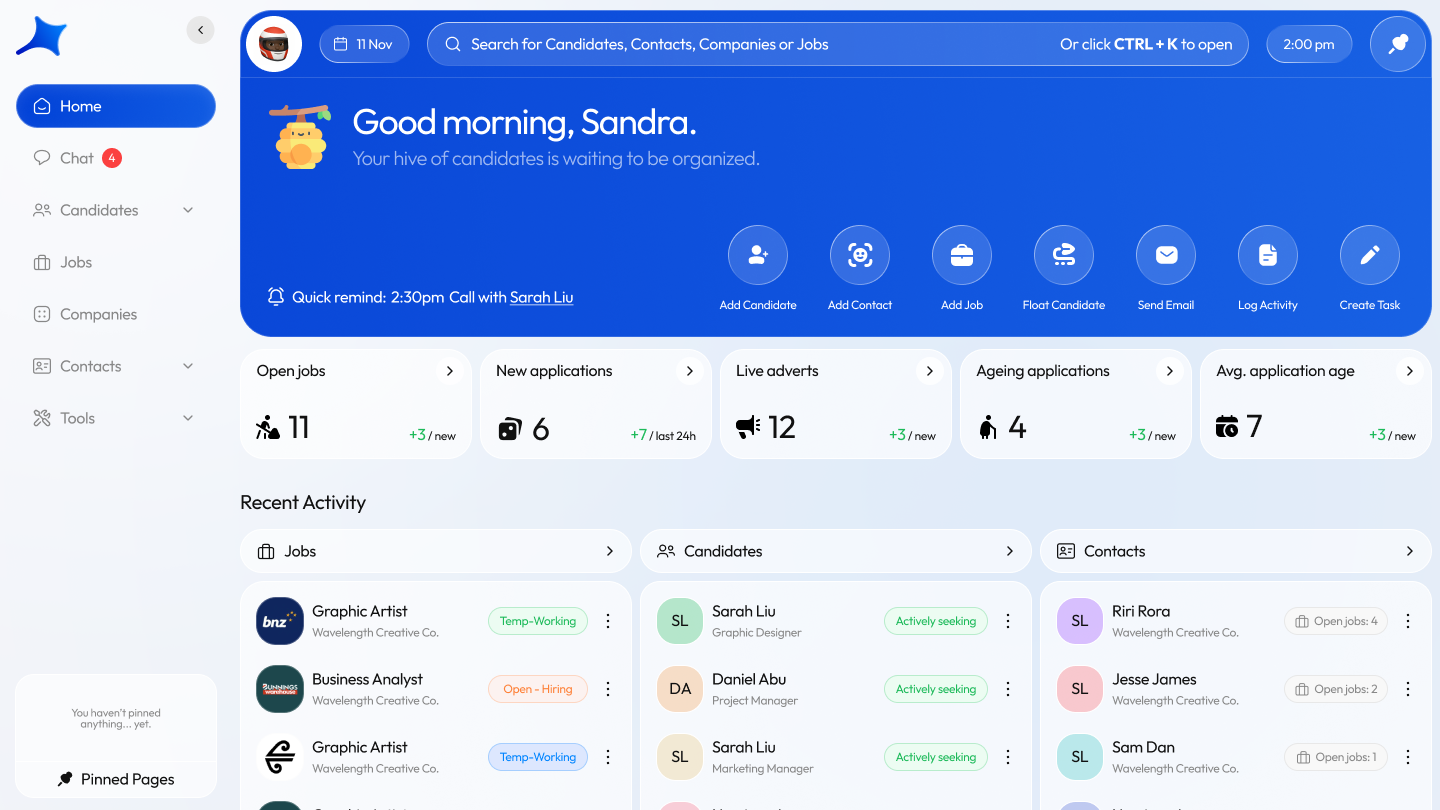Click the search bar for candidates and jobs
The height and width of the screenshot is (810, 1440).
pos(838,44)
